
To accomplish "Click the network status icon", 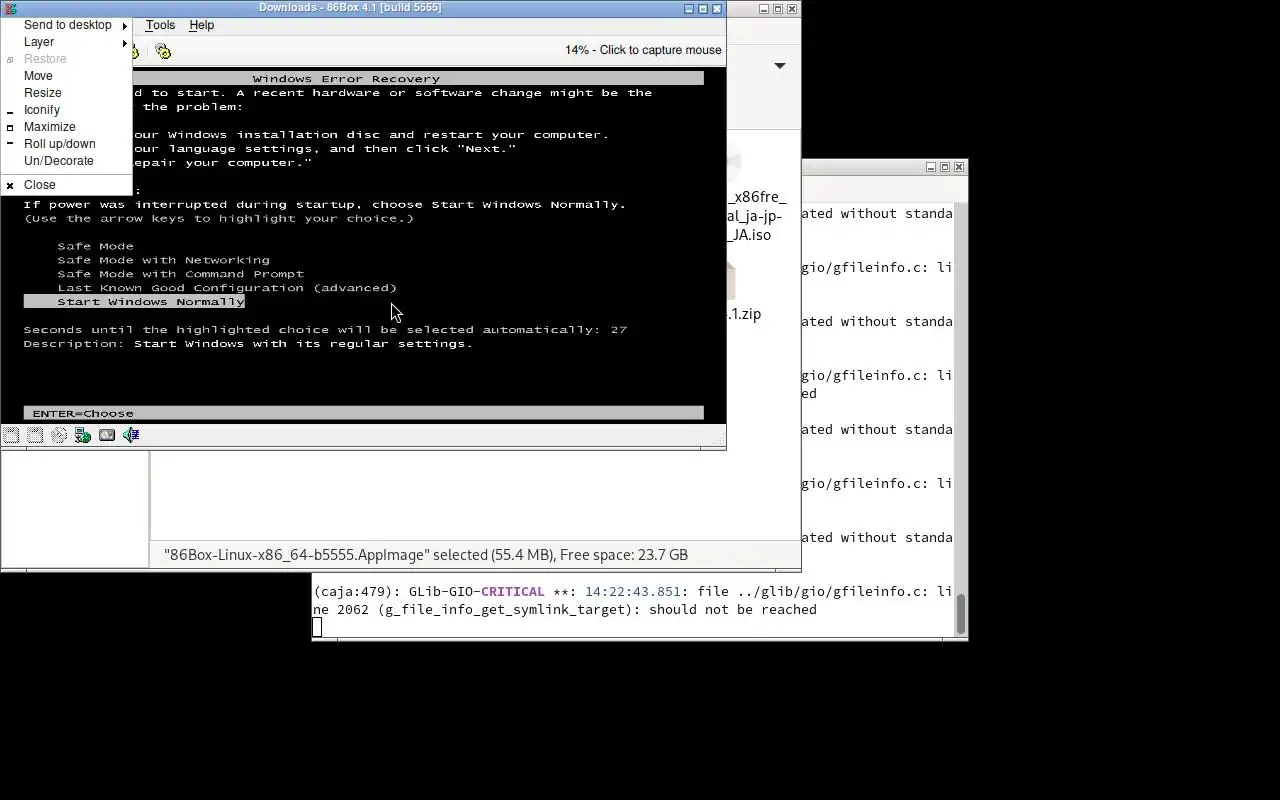I will point(83,435).
